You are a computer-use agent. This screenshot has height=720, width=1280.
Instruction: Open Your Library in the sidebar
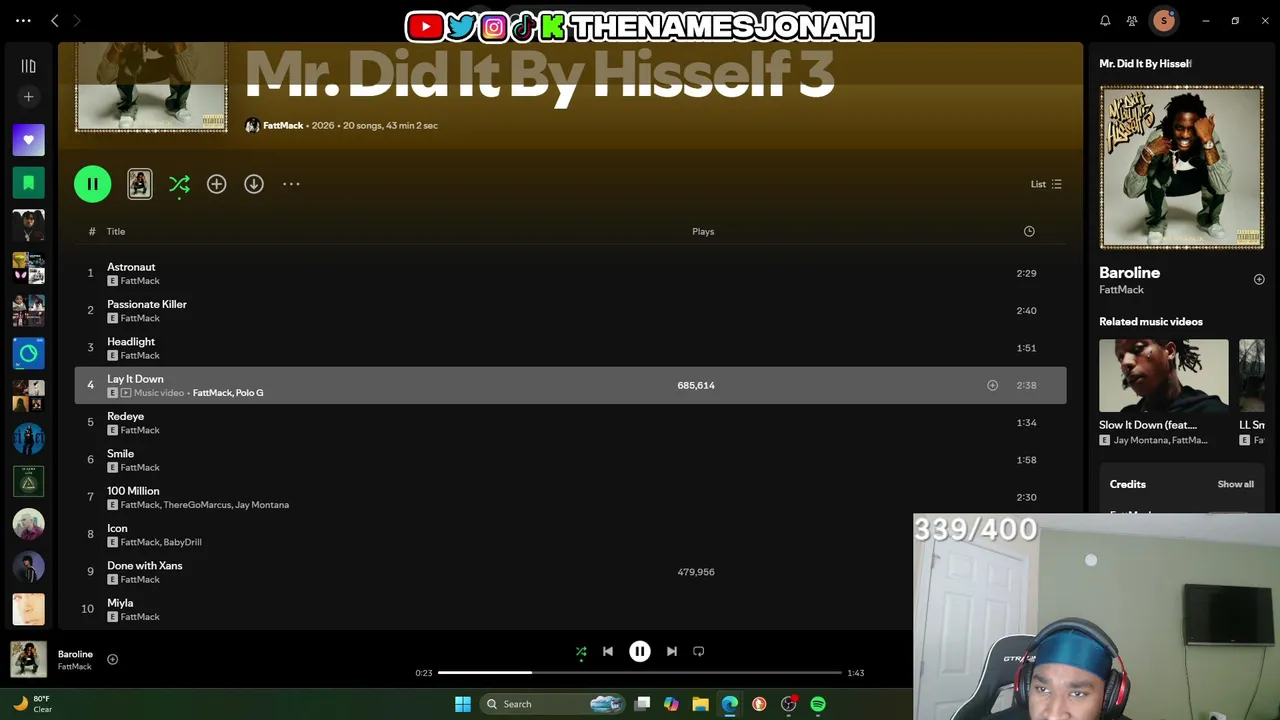pyautogui.click(x=28, y=66)
